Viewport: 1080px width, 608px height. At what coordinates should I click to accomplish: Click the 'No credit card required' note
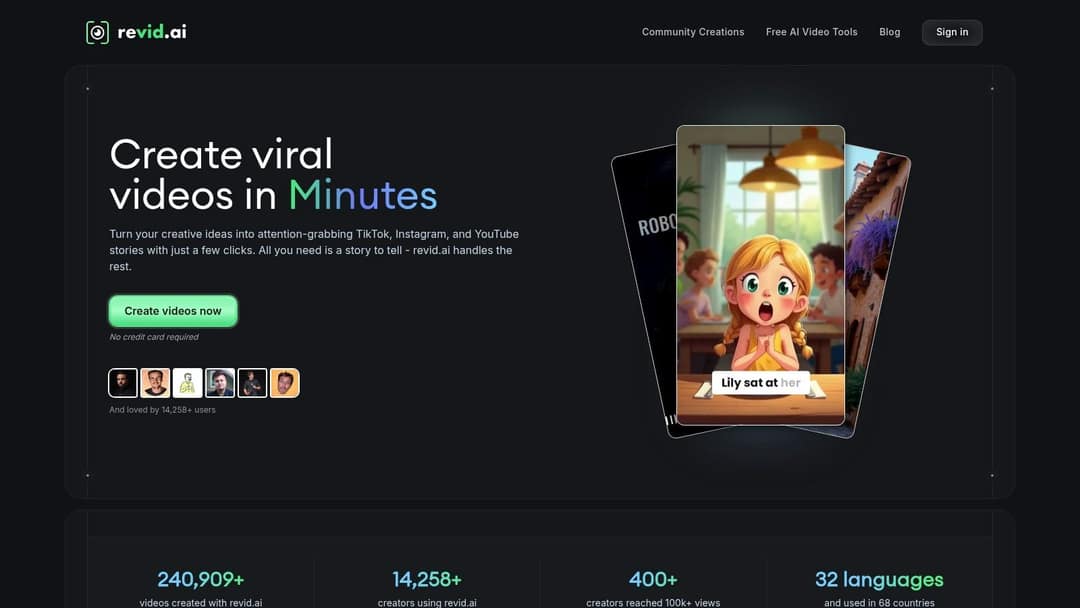[154, 337]
